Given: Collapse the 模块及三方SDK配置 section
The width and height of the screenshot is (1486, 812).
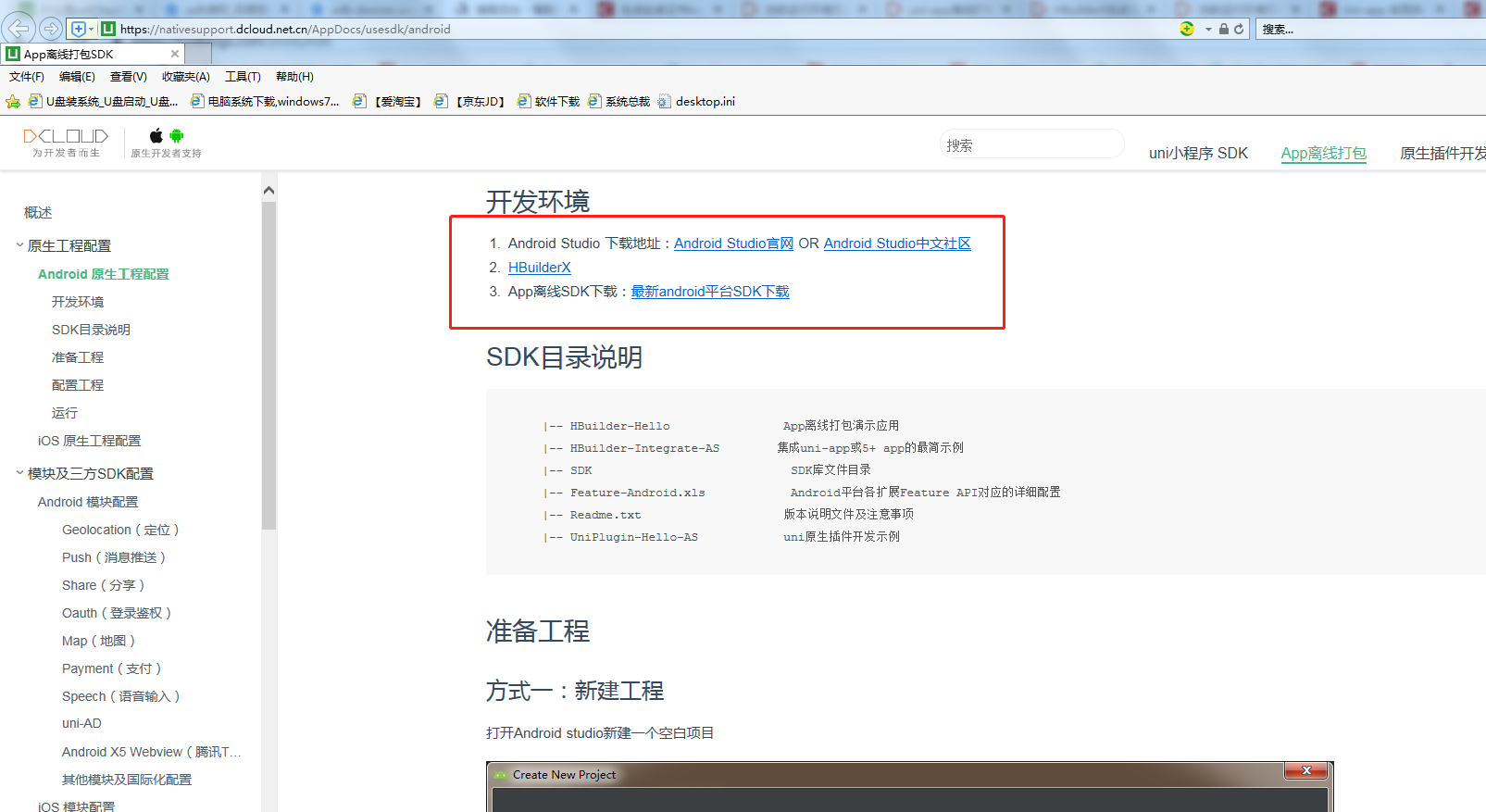Looking at the screenshot, I should pyautogui.click(x=19, y=473).
